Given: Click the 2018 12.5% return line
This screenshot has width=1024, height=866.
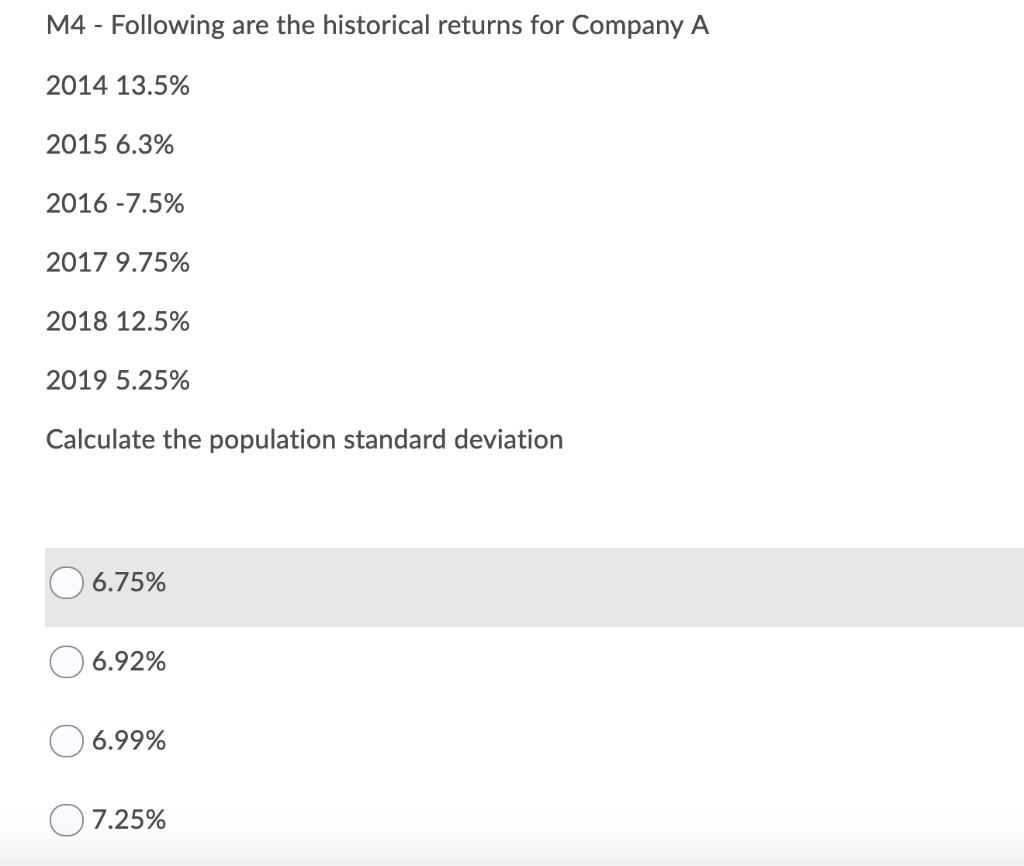Looking at the screenshot, I should click(x=118, y=322).
